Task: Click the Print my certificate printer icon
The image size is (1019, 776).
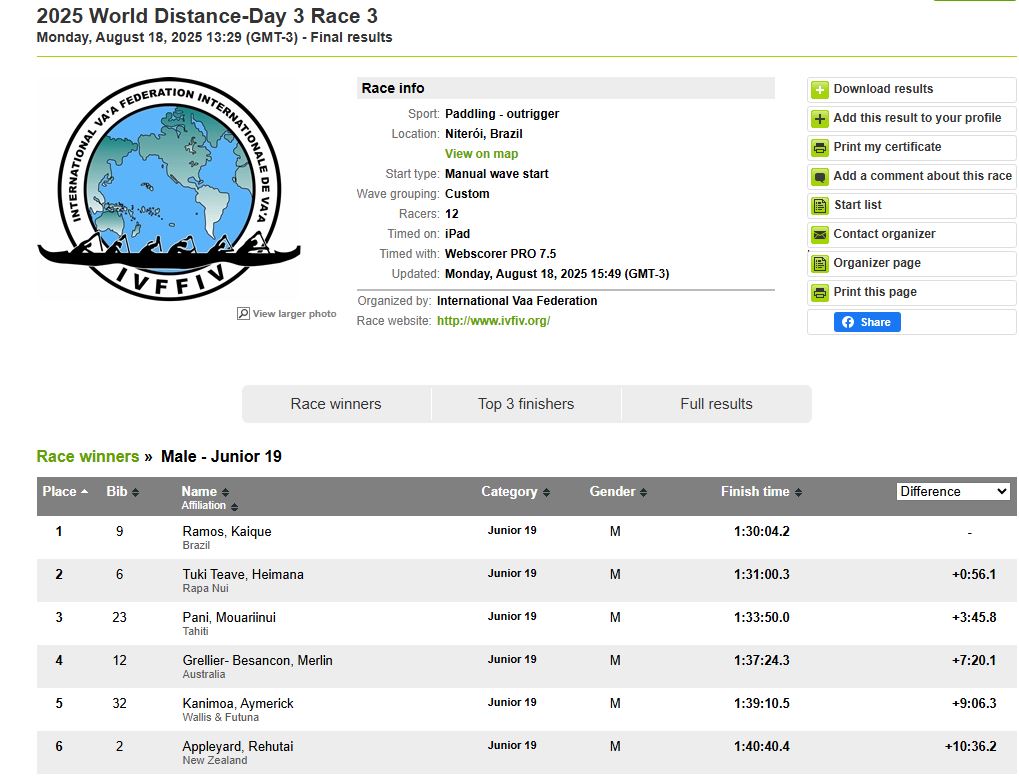Action: [x=819, y=148]
